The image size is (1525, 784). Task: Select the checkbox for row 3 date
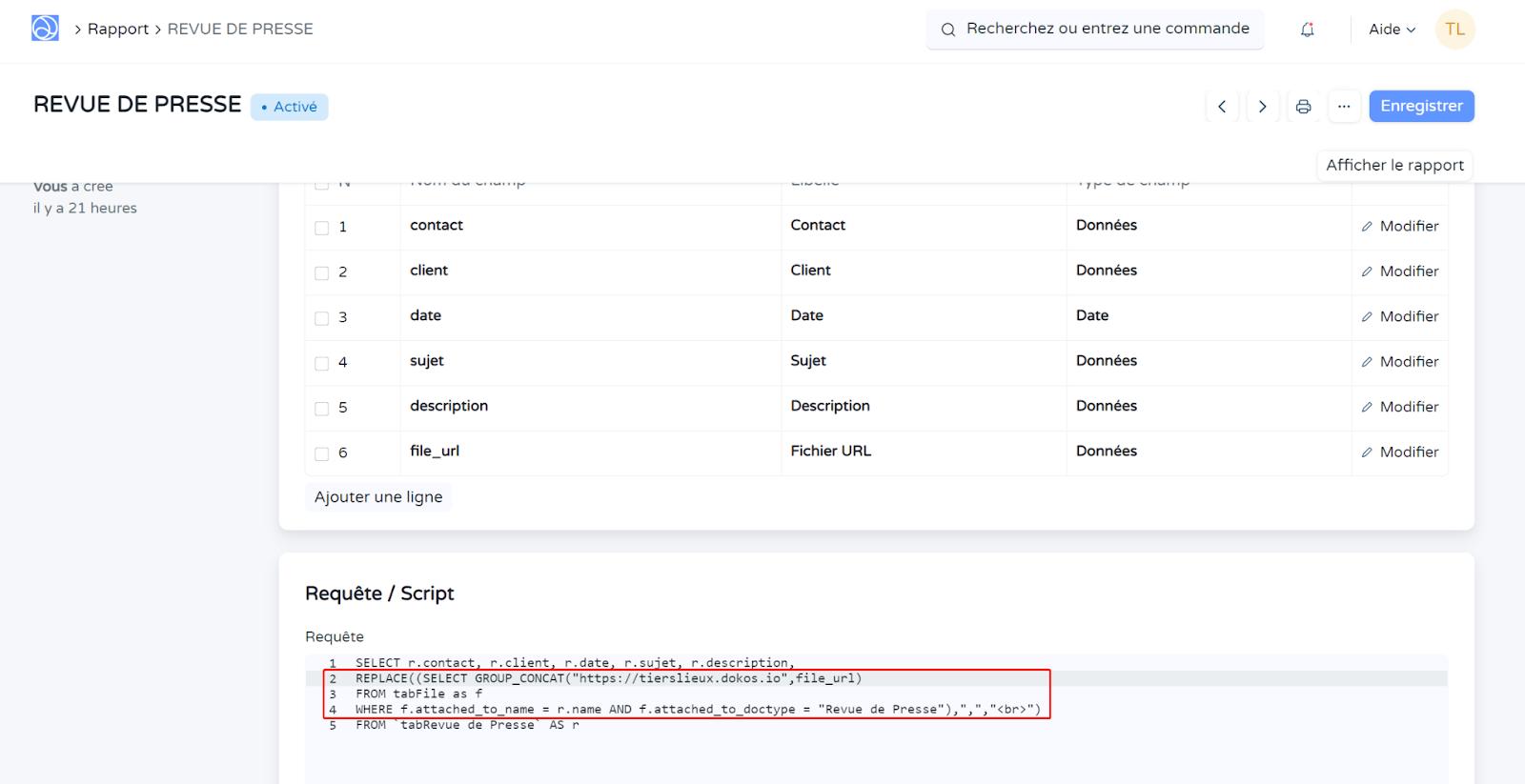click(322, 318)
